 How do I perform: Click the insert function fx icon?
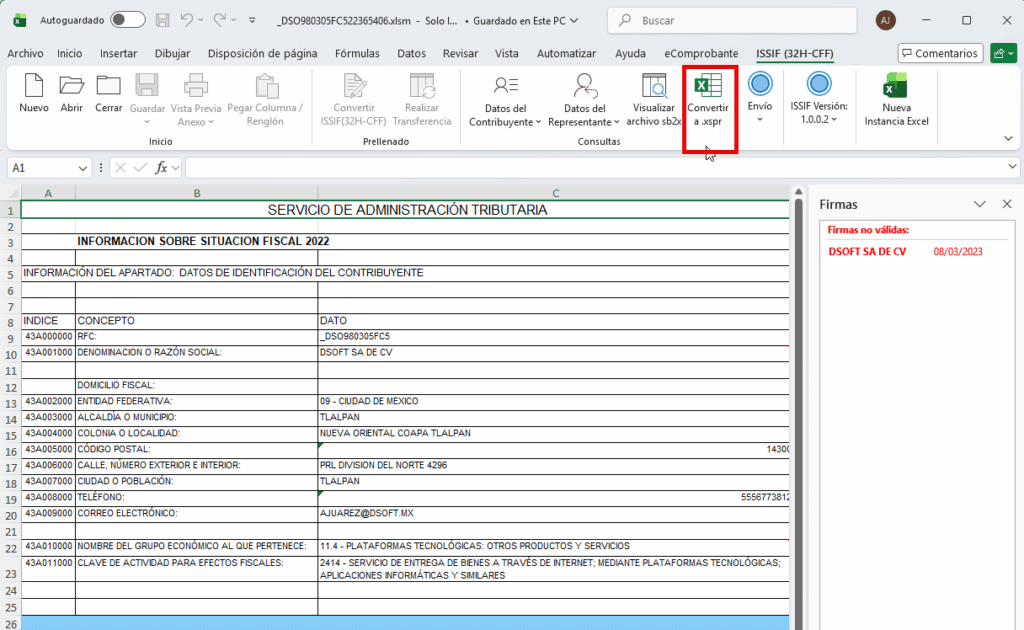(x=161, y=168)
